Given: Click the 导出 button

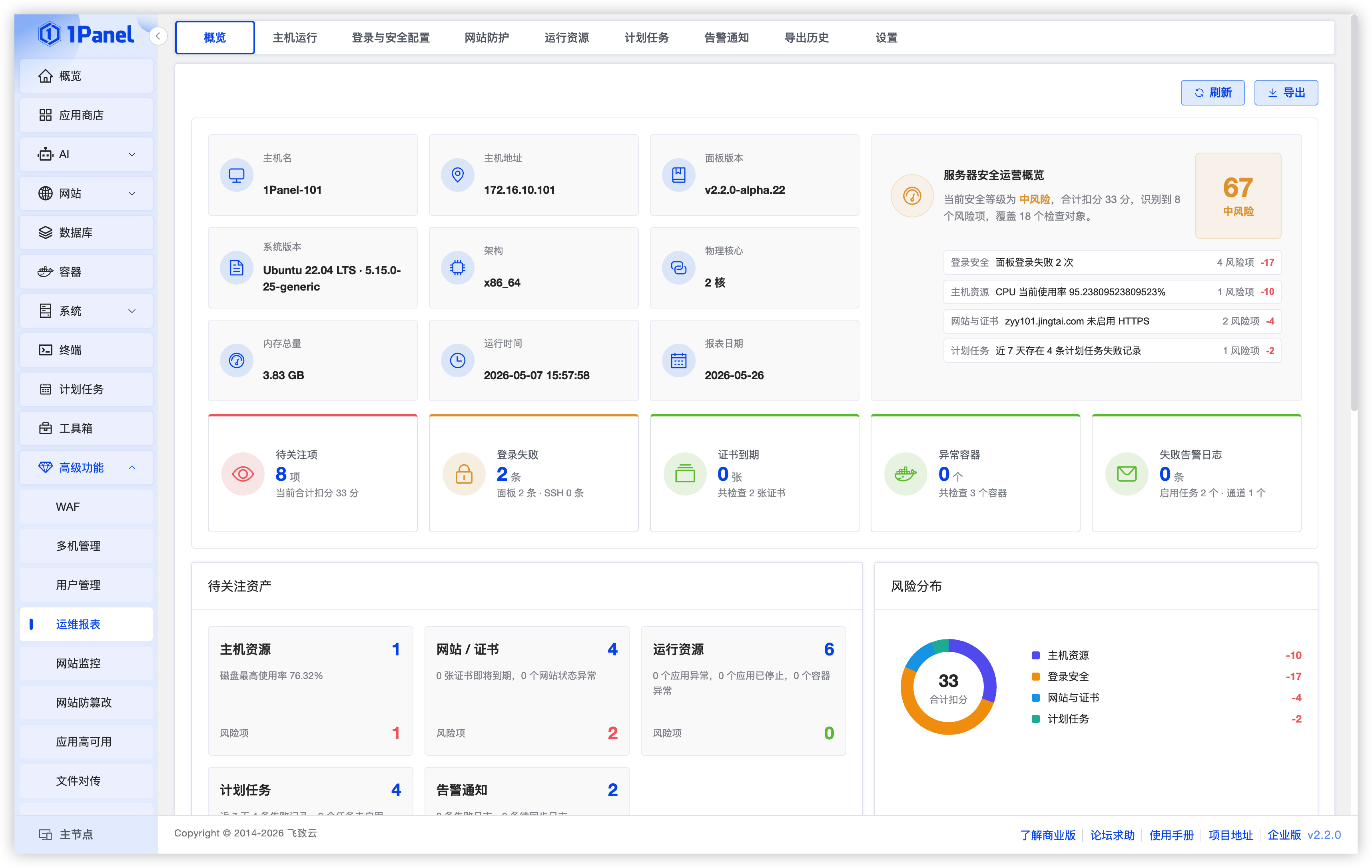Looking at the screenshot, I should point(1286,93).
